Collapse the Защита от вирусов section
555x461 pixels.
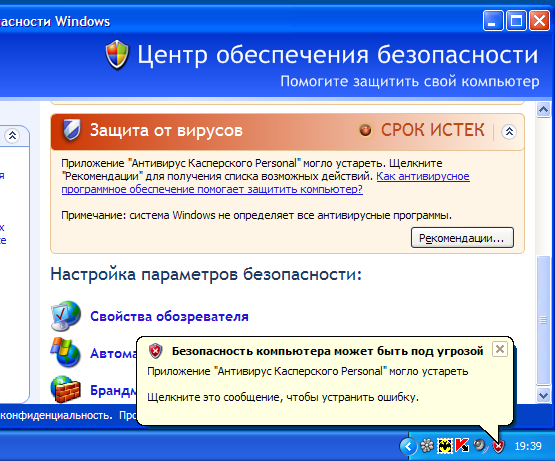(509, 132)
